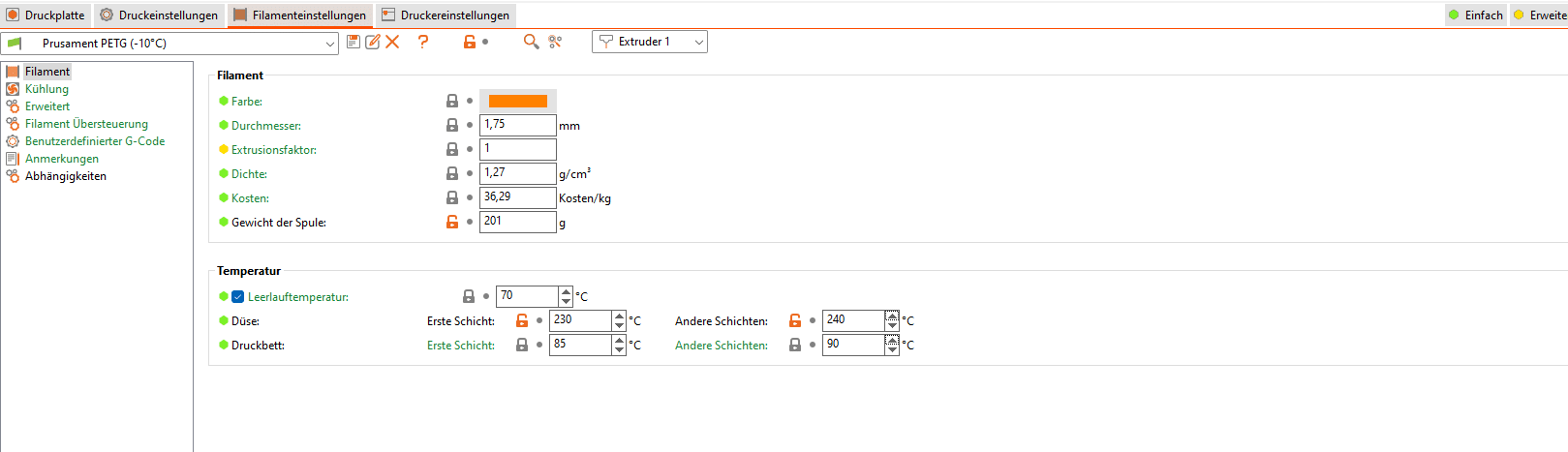This screenshot has width=1568, height=452.
Task: Open the help question mark icon
Action: pos(423,42)
